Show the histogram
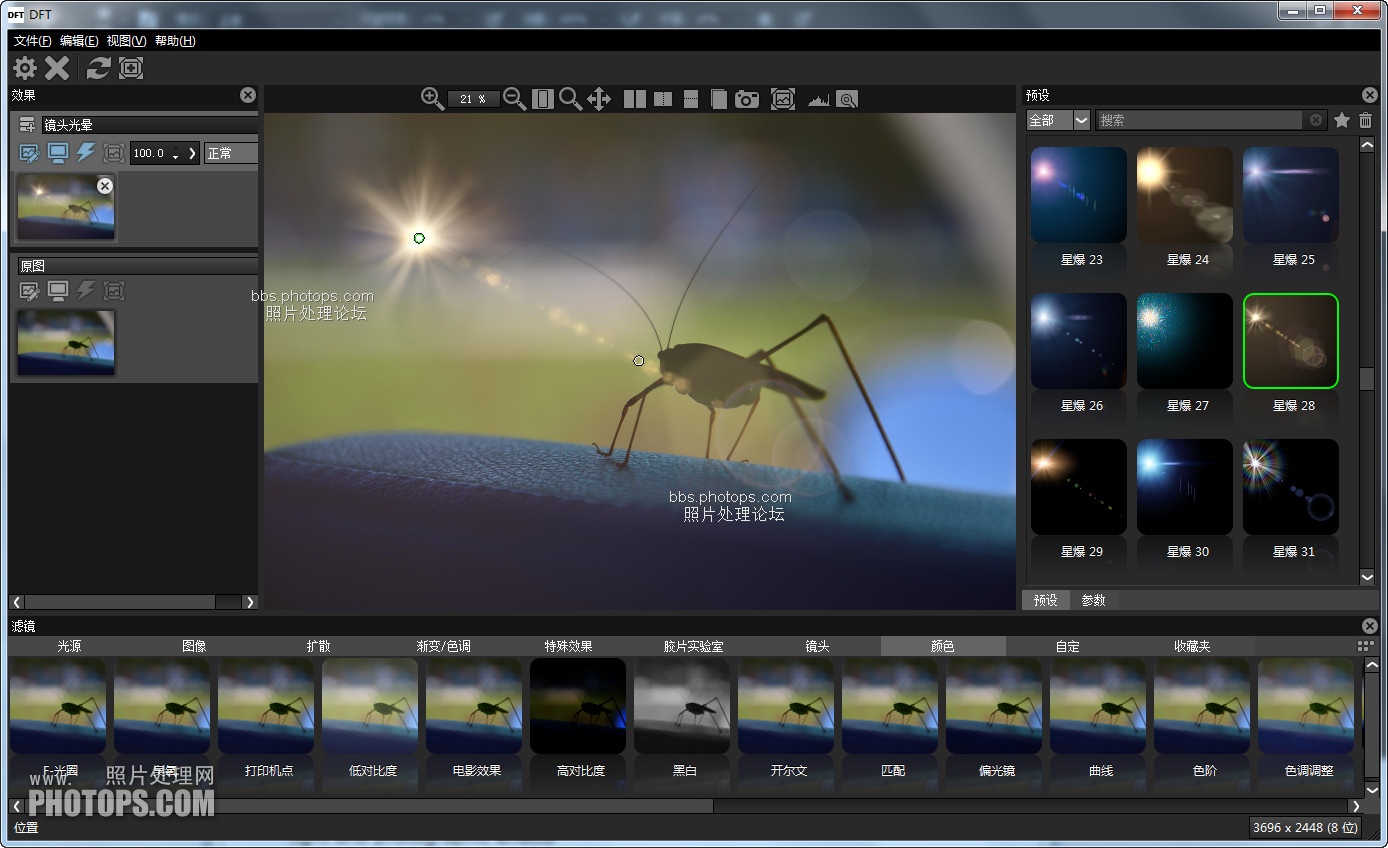The width and height of the screenshot is (1388, 848). coord(819,100)
